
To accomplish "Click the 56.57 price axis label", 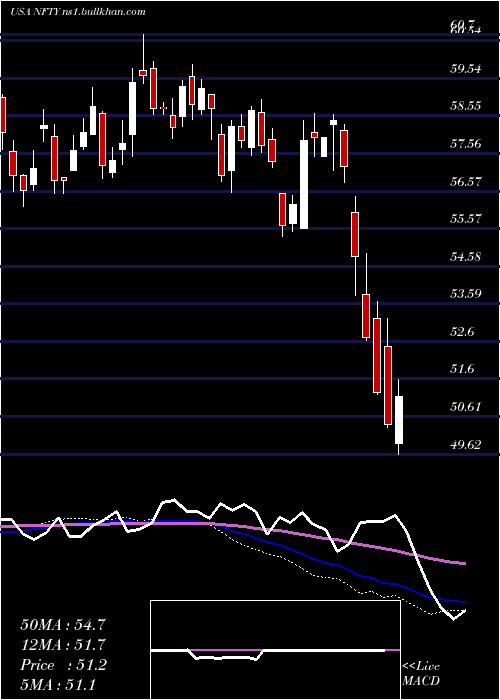I will [x=465, y=182].
